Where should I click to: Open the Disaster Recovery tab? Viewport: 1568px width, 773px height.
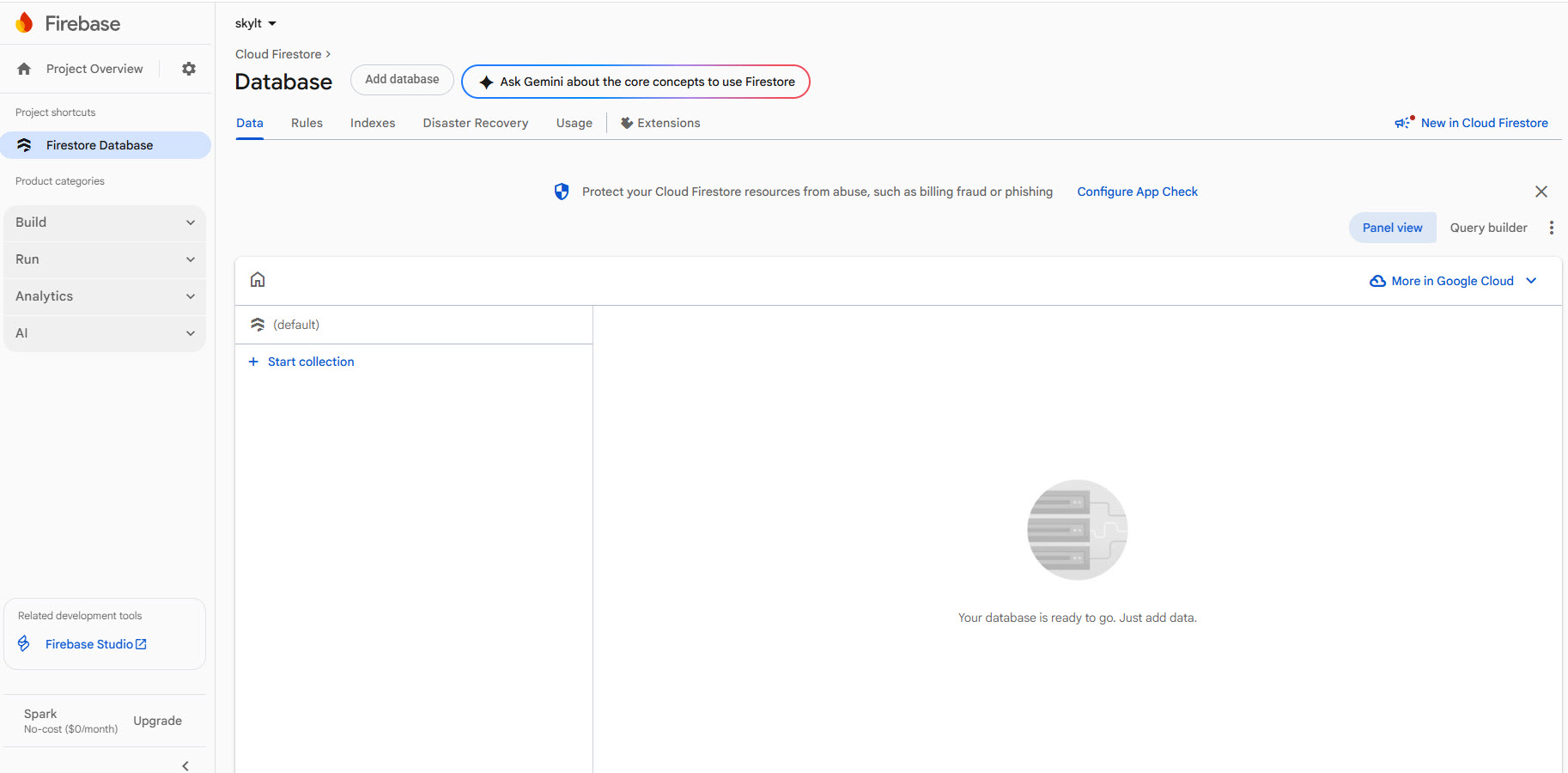click(x=476, y=123)
